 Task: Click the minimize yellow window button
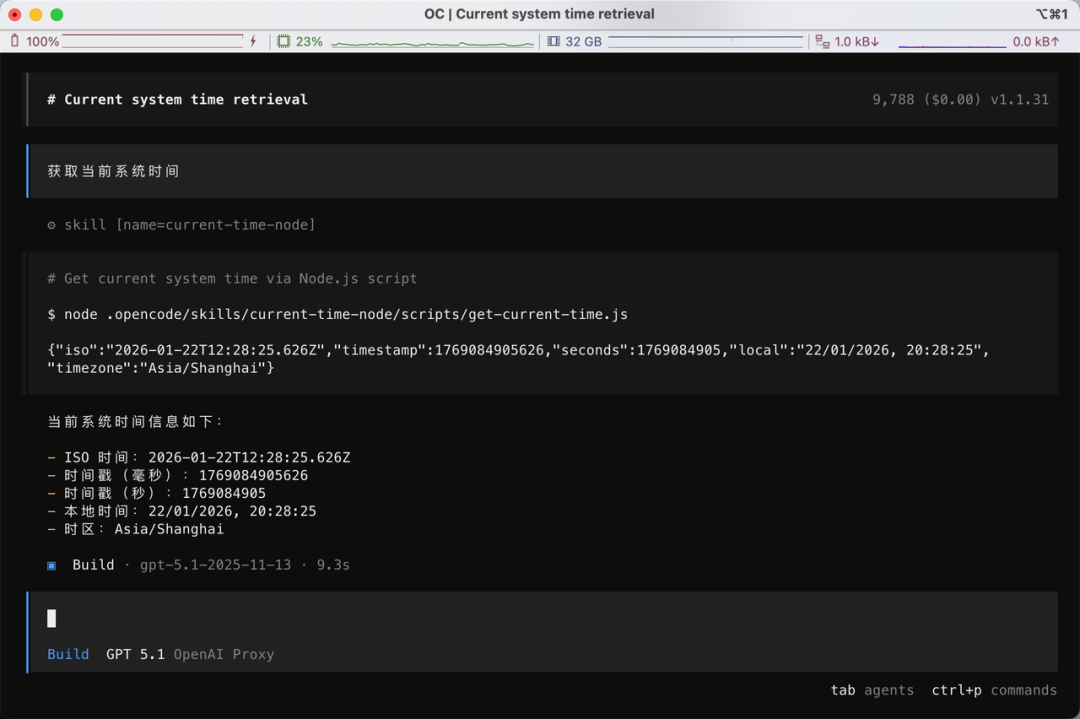(x=35, y=14)
